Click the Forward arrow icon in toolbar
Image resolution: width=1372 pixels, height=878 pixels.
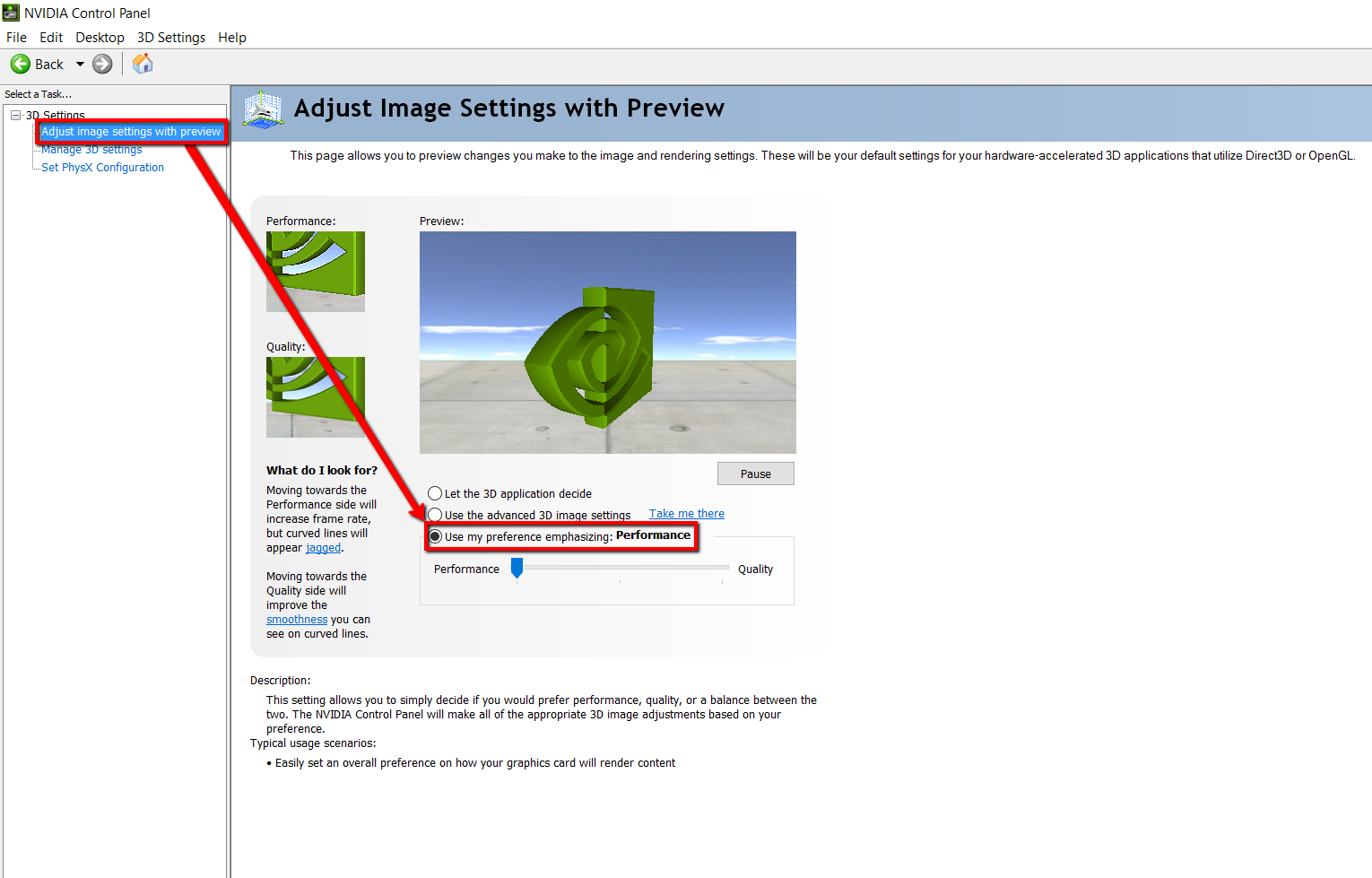coord(103,64)
